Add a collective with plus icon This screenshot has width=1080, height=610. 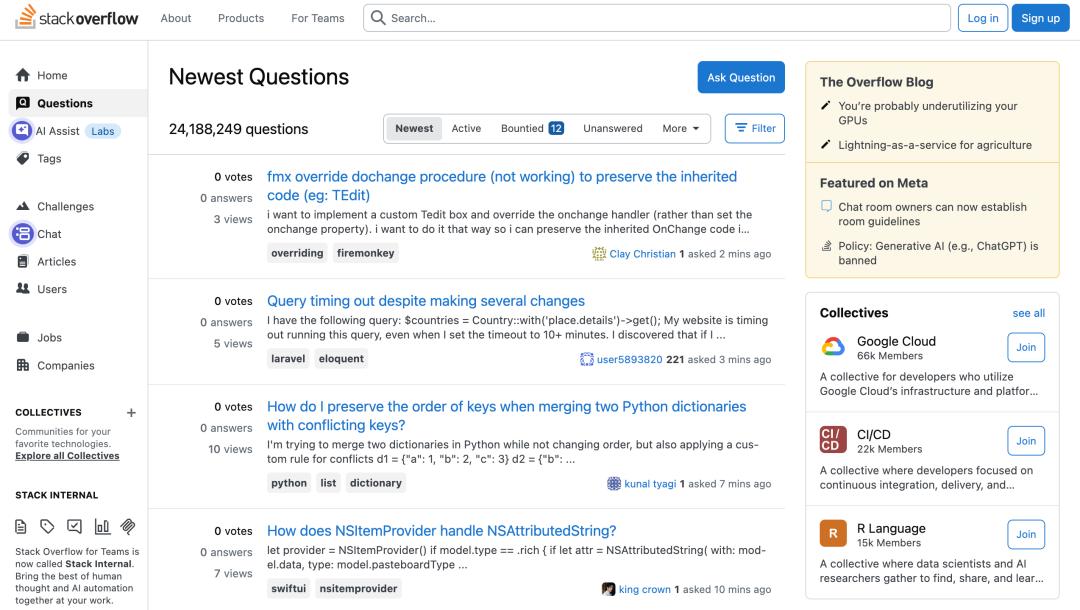tap(131, 412)
